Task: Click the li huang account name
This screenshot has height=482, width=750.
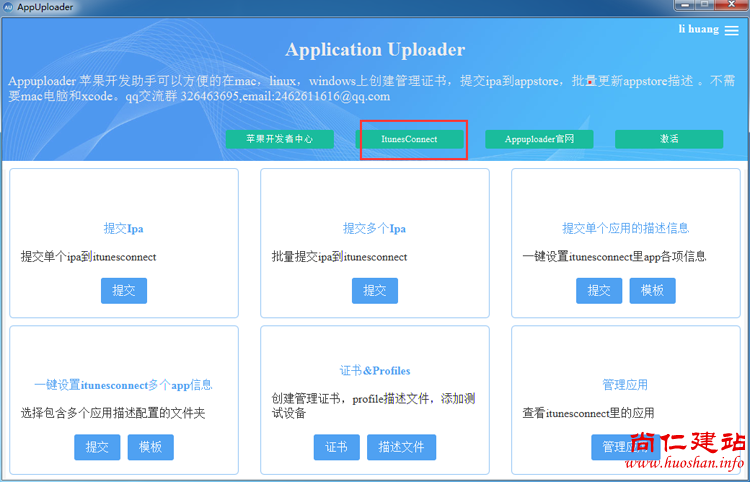Action: click(698, 30)
